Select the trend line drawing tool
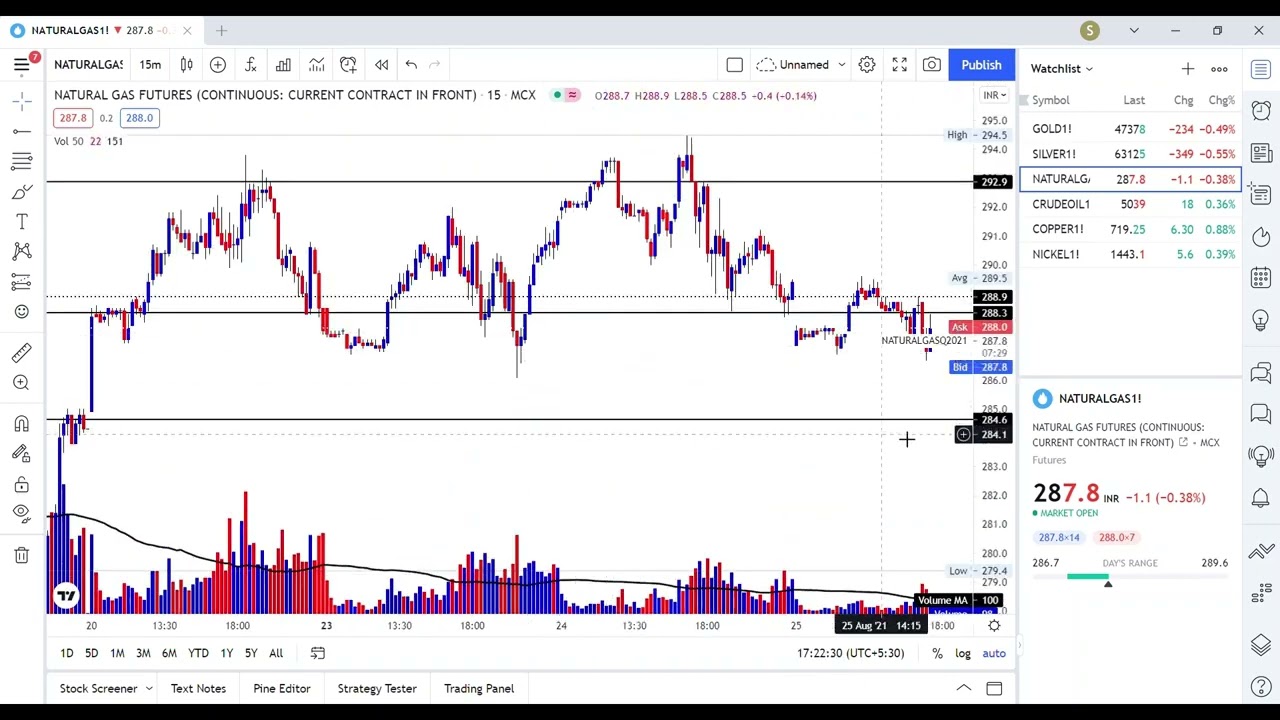This screenshot has height=720, width=1280. [21, 131]
